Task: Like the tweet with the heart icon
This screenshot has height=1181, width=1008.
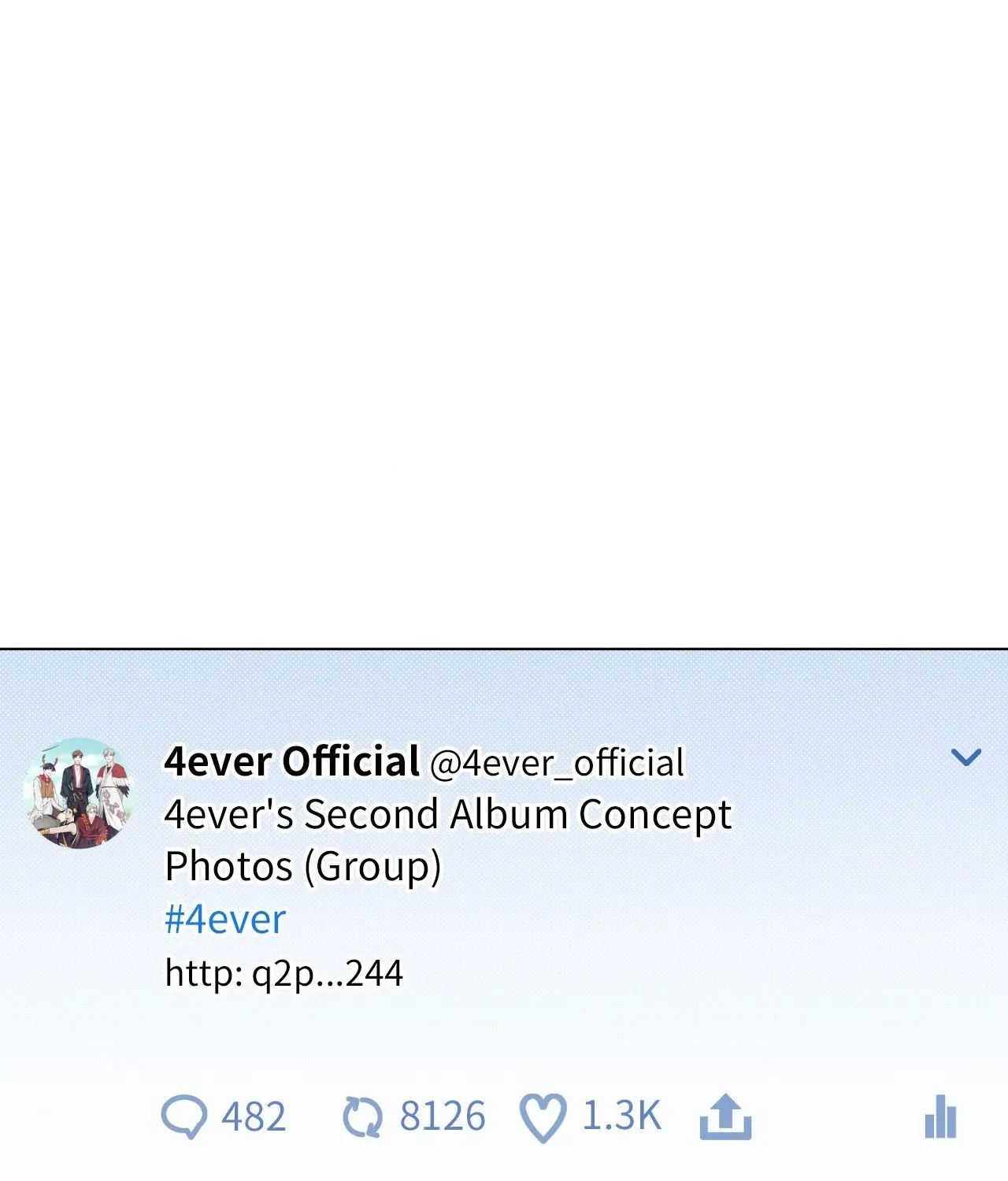Action: pyautogui.click(x=543, y=1117)
